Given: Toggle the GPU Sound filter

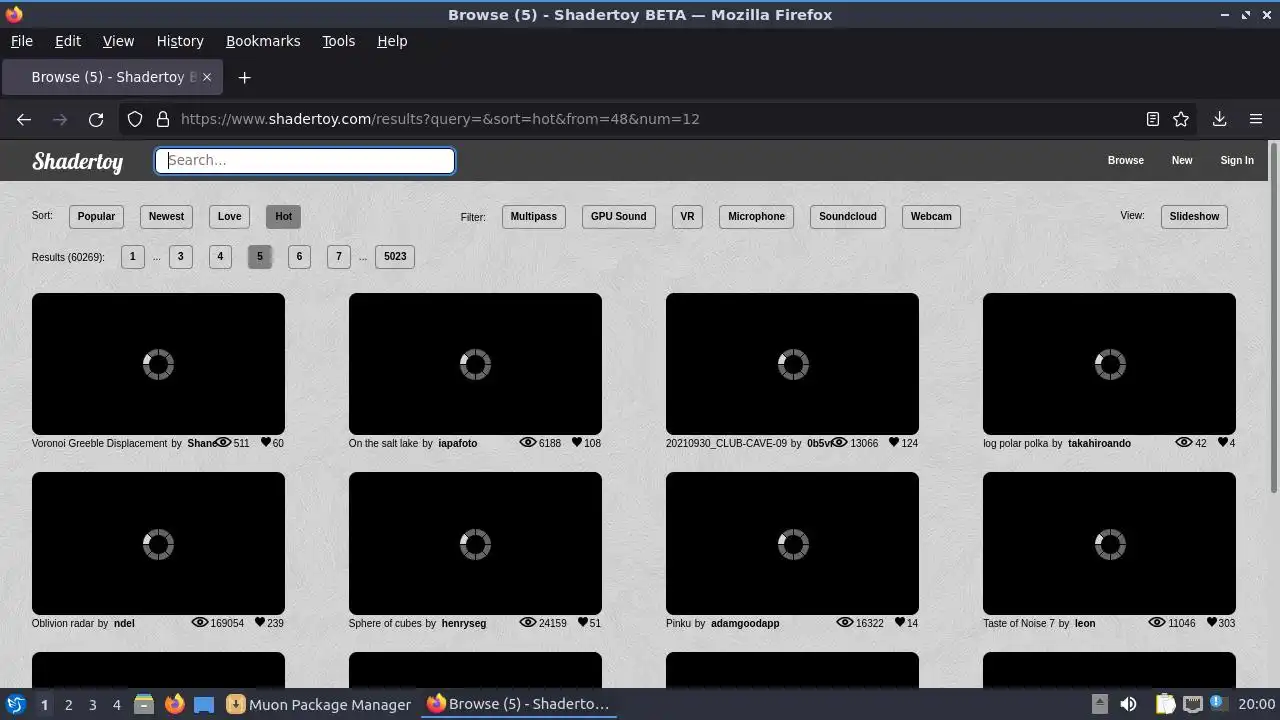Looking at the screenshot, I should point(618,216).
